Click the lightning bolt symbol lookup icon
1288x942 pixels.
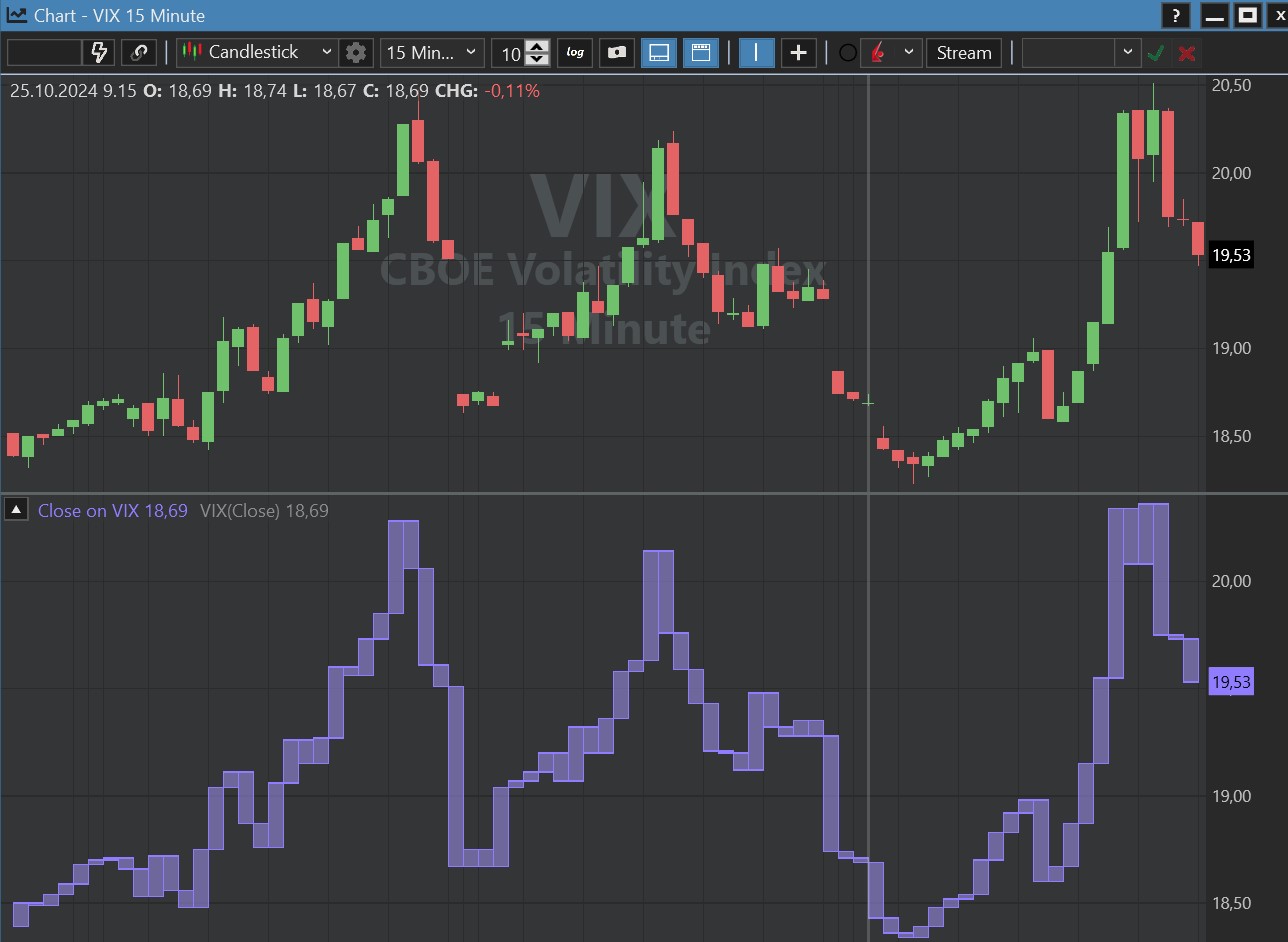(x=99, y=52)
